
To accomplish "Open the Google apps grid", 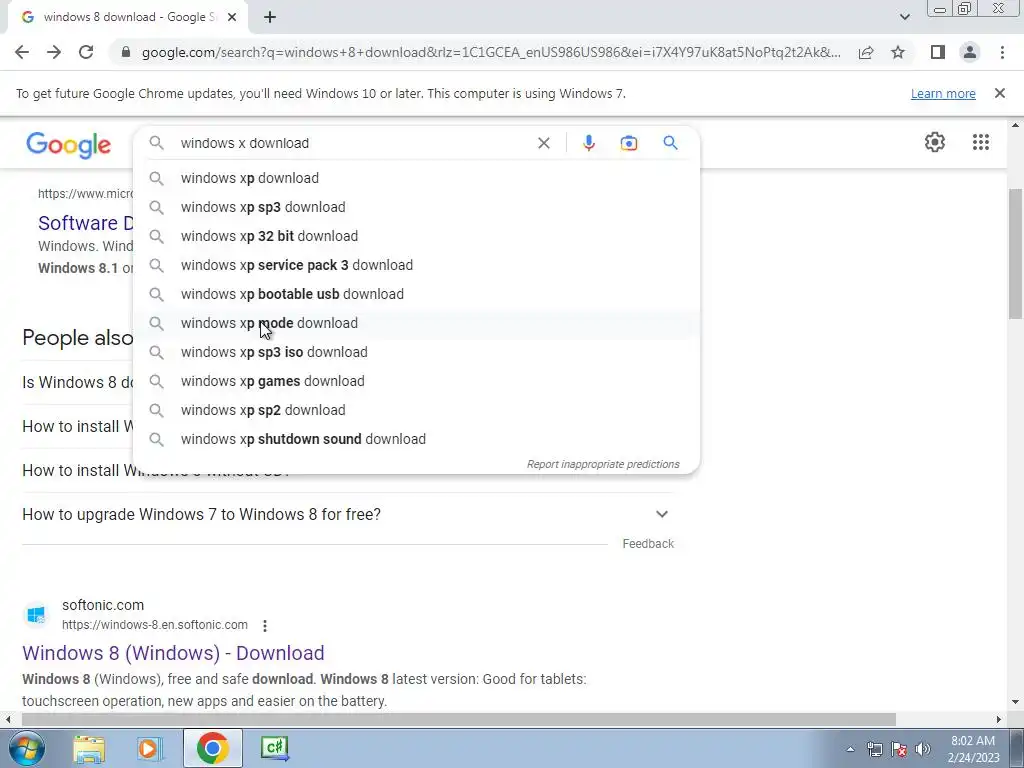I will point(980,142).
